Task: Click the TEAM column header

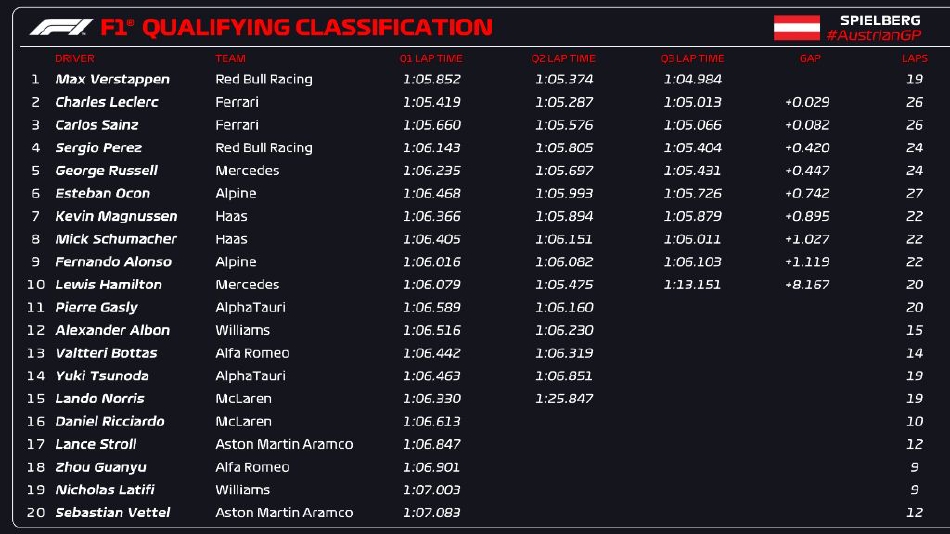Action: (230, 59)
